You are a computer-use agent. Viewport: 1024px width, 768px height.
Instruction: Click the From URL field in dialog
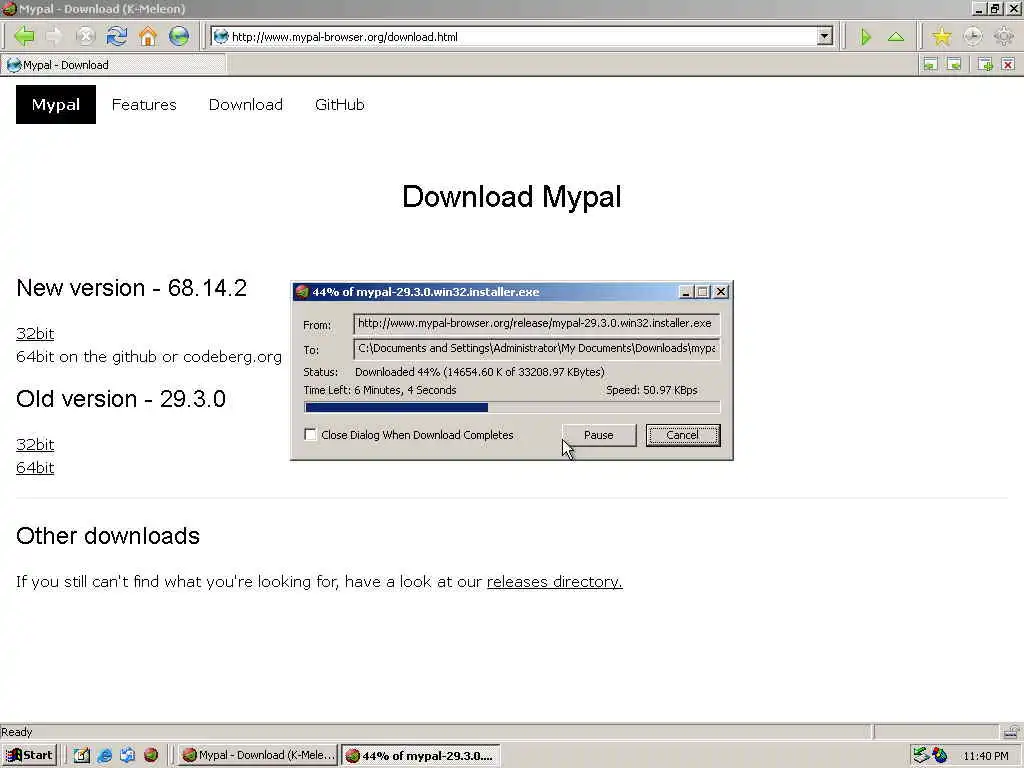pyautogui.click(x=537, y=323)
